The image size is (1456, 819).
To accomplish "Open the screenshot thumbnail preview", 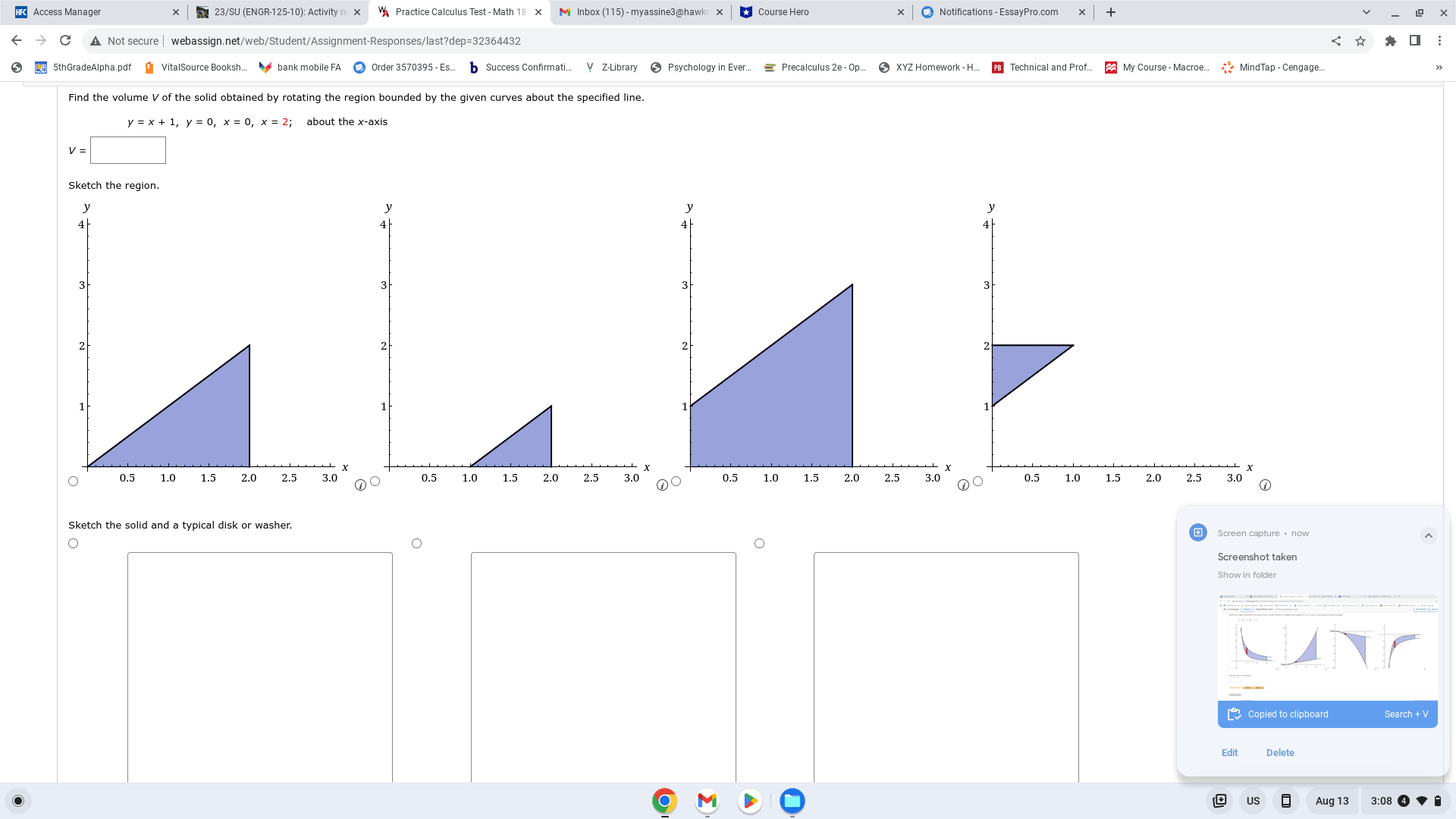I will click(1327, 647).
